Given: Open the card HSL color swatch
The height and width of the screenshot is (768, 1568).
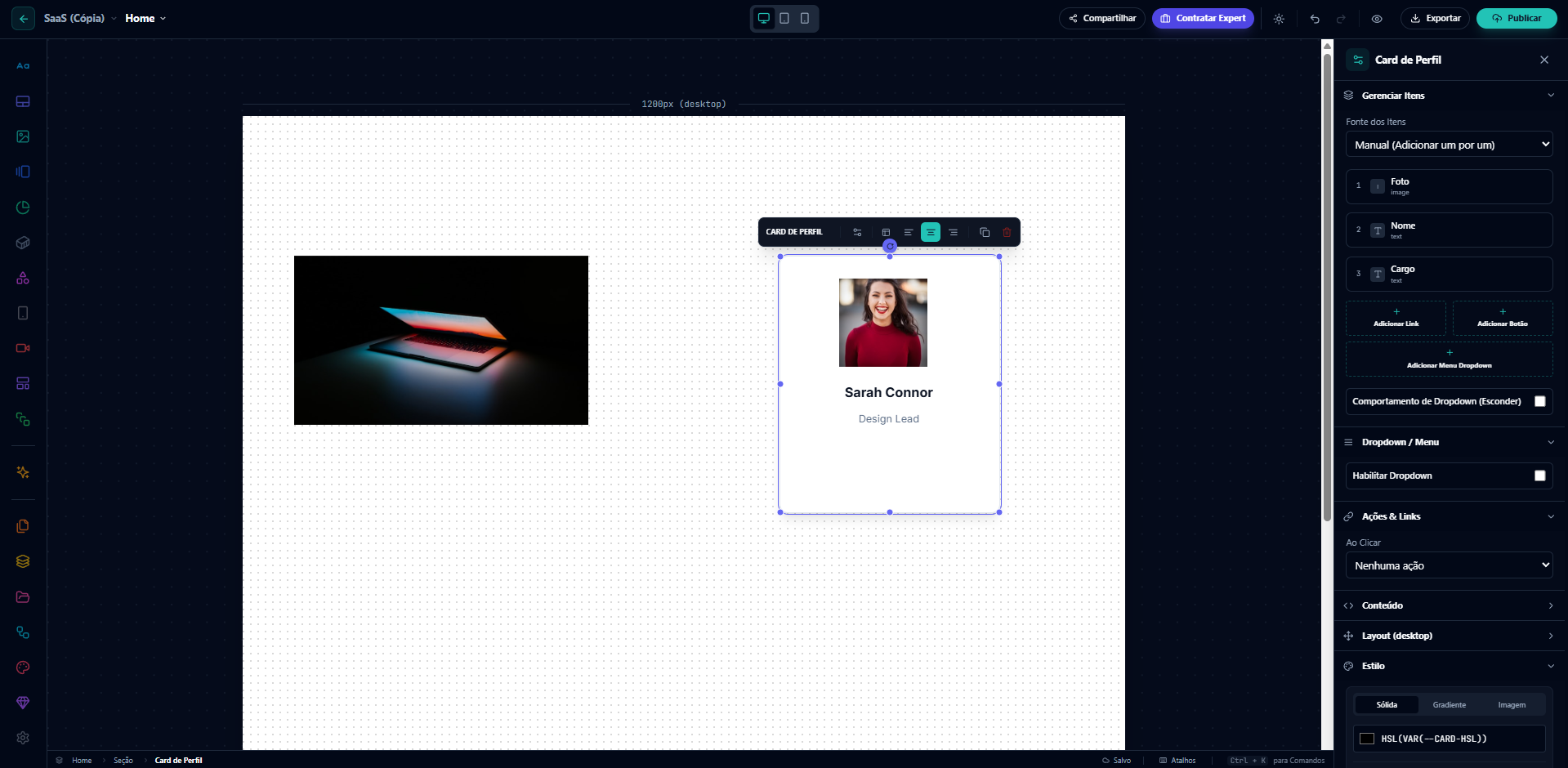Looking at the screenshot, I should [1365, 738].
